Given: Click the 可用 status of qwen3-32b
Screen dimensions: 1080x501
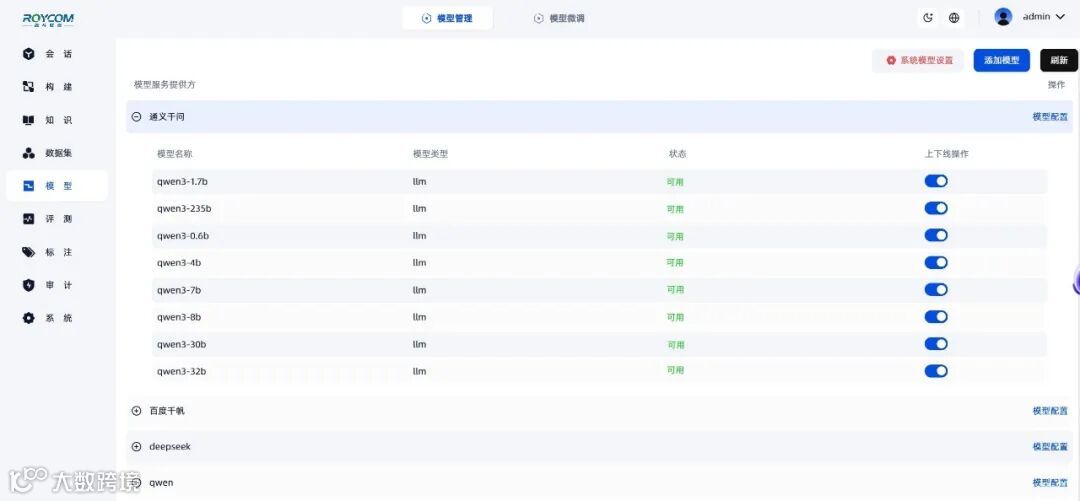Looking at the screenshot, I should coord(675,371).
